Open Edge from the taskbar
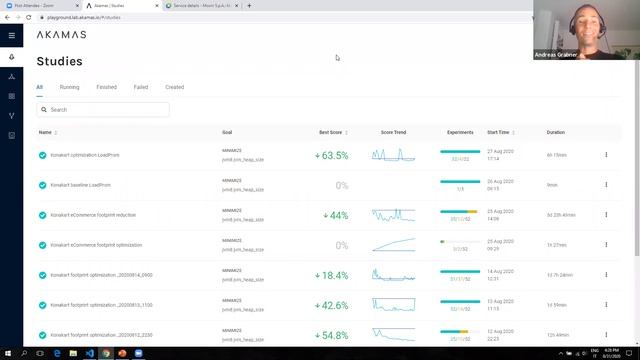640x360 pixels. coord(57,353)
